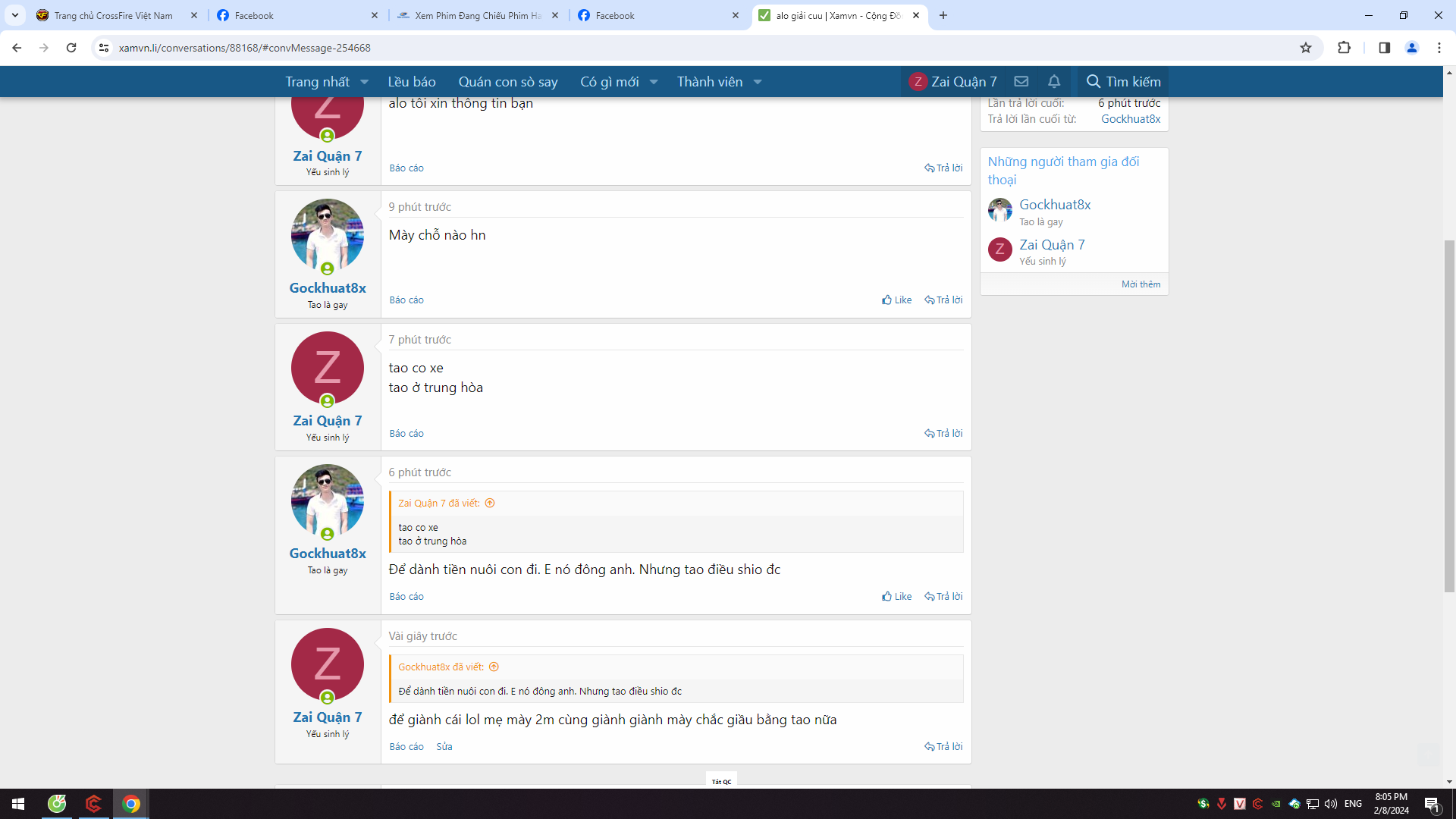The width and height of the screenshot is (1456, 819).
Task: Open the Thành viên menu item
Action: (x=710, y=82)
